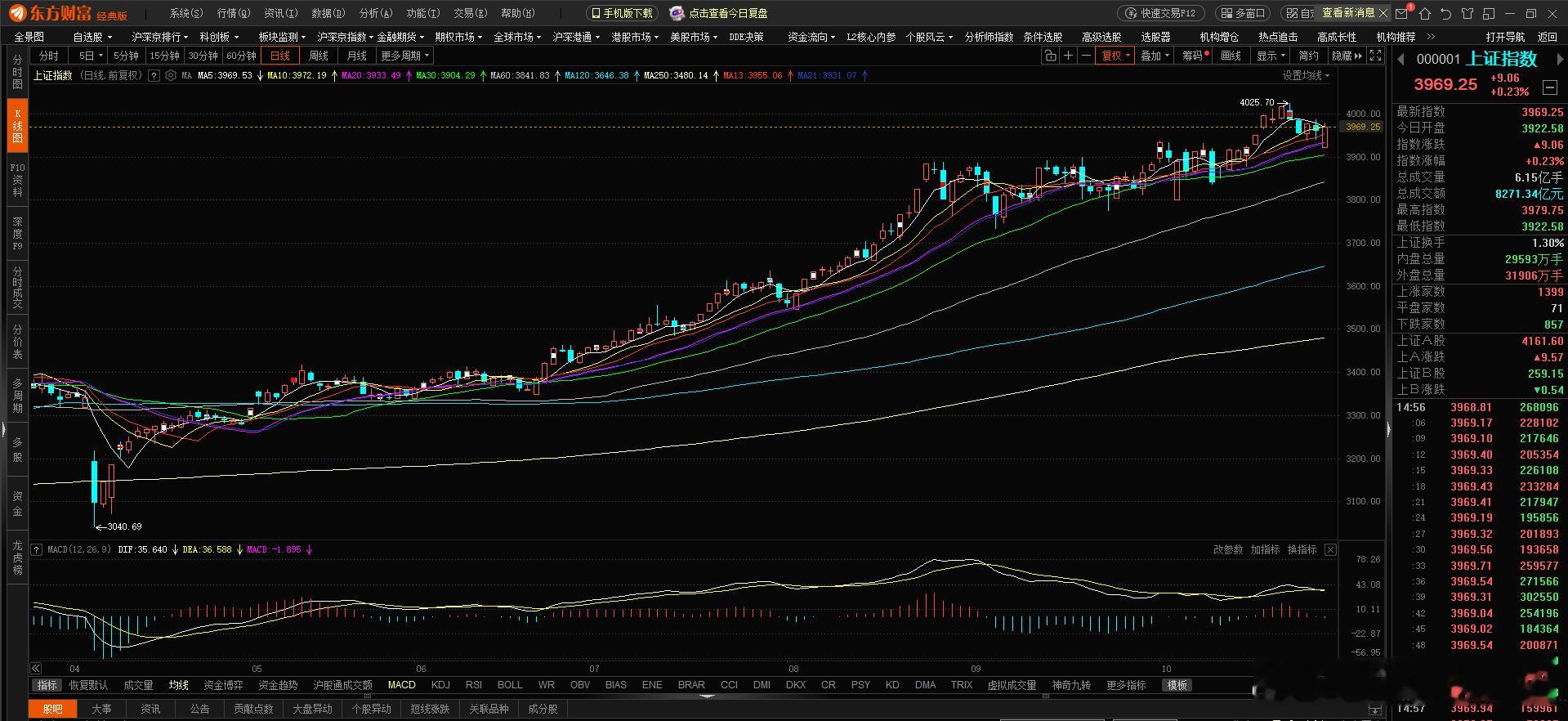Zoom out the K-line with minus icon
Image resolution: width=1568 pixels, height=721 pixels.
[1086, 56]
